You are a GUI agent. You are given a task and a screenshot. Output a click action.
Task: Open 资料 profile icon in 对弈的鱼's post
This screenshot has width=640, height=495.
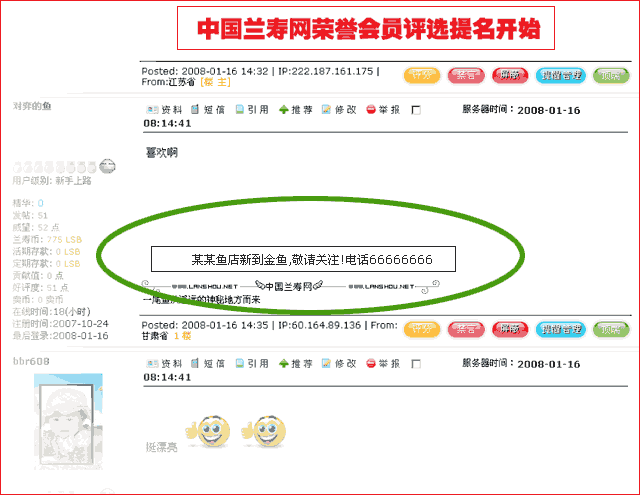coord(152,109)
